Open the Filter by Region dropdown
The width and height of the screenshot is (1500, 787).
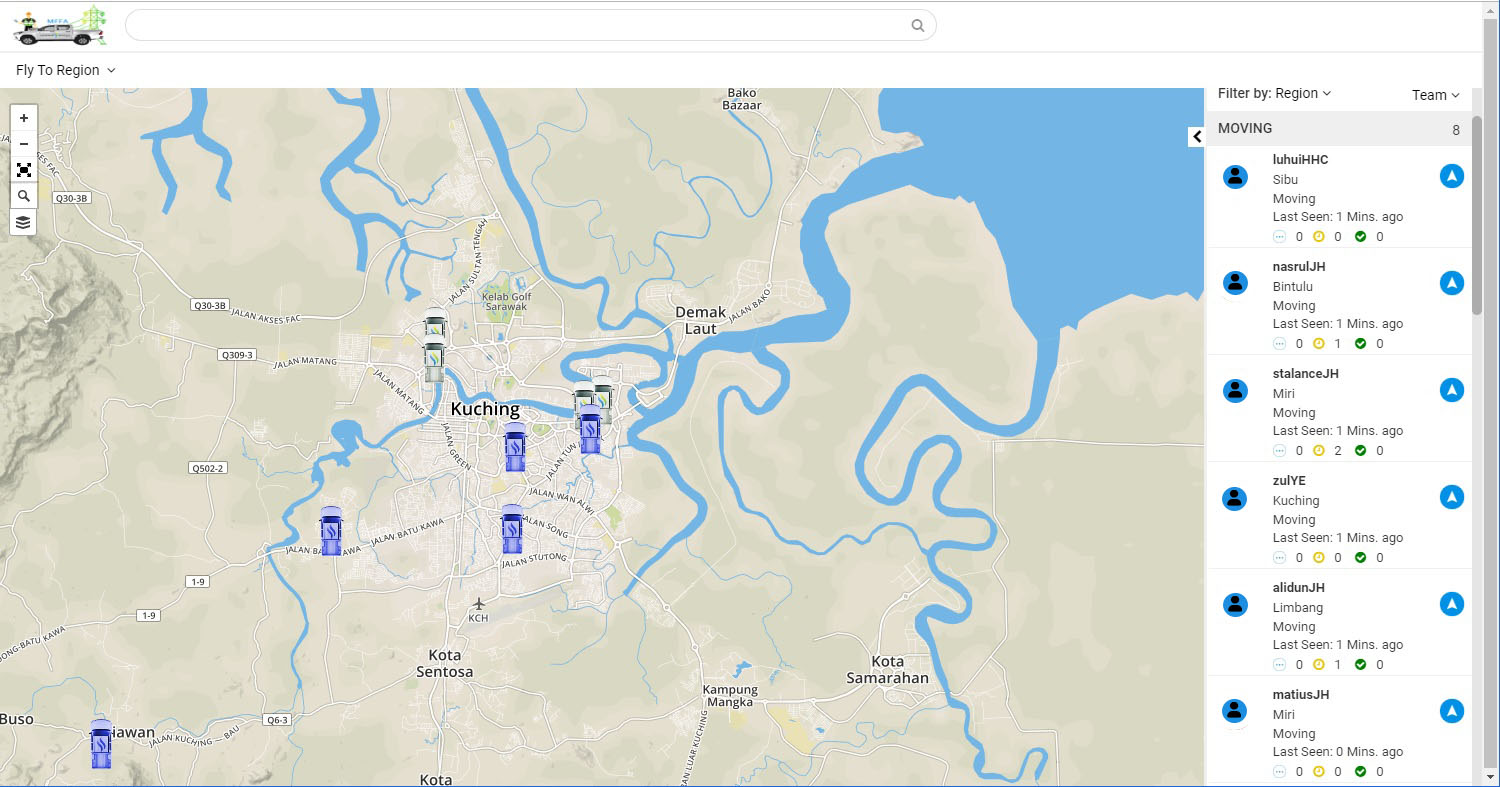pos(1274,93)
